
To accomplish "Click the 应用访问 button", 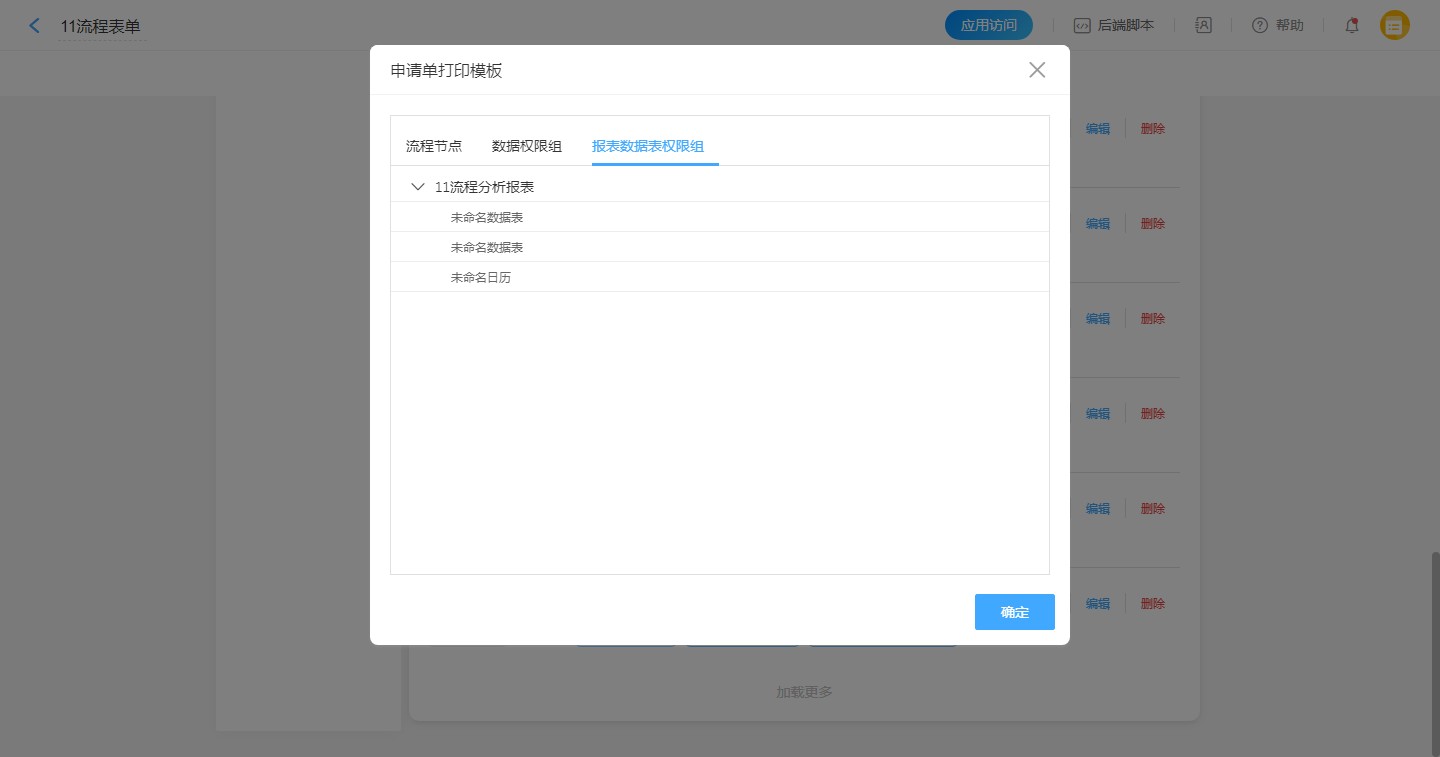I will point(988,26).
